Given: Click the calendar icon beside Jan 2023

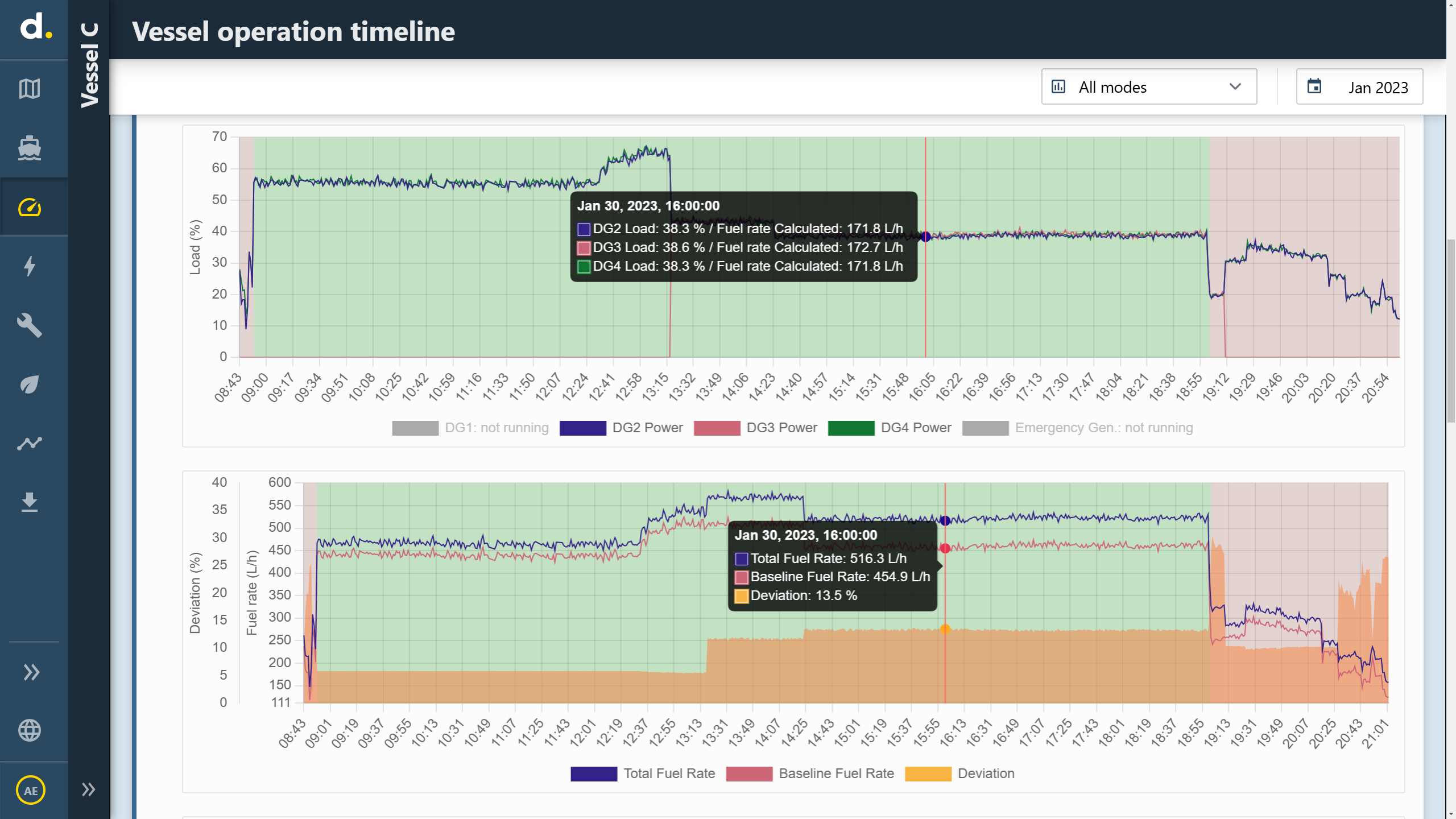Looking at the screenshot, I should coord(1314,86).
